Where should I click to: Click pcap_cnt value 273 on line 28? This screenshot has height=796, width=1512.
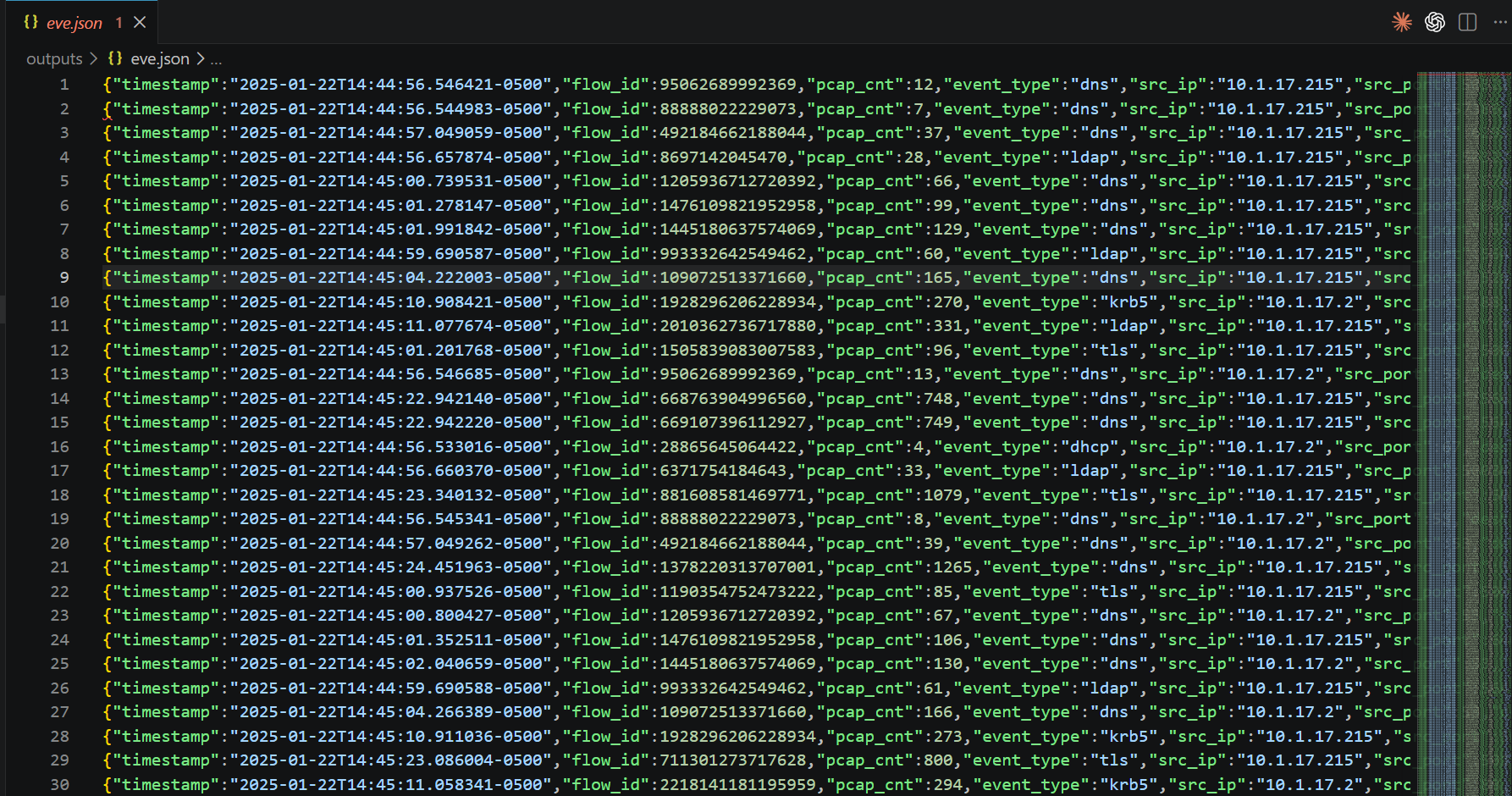point(949,737)
